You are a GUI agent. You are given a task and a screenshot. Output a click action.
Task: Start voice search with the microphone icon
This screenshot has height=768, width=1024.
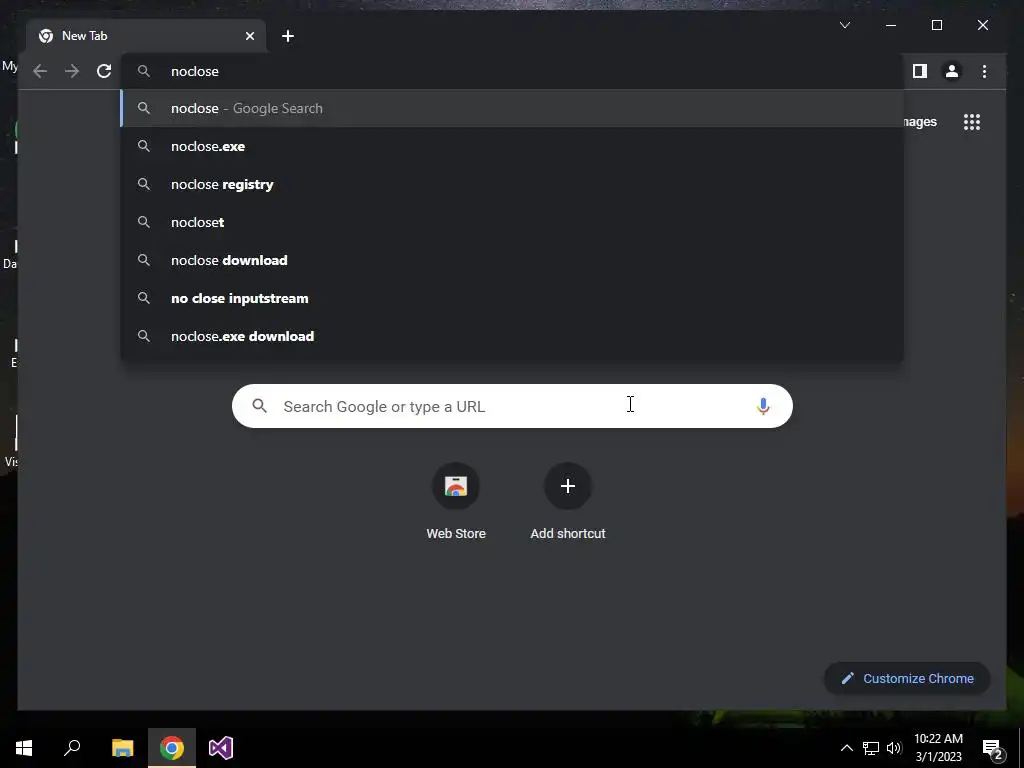coord(763,406)
